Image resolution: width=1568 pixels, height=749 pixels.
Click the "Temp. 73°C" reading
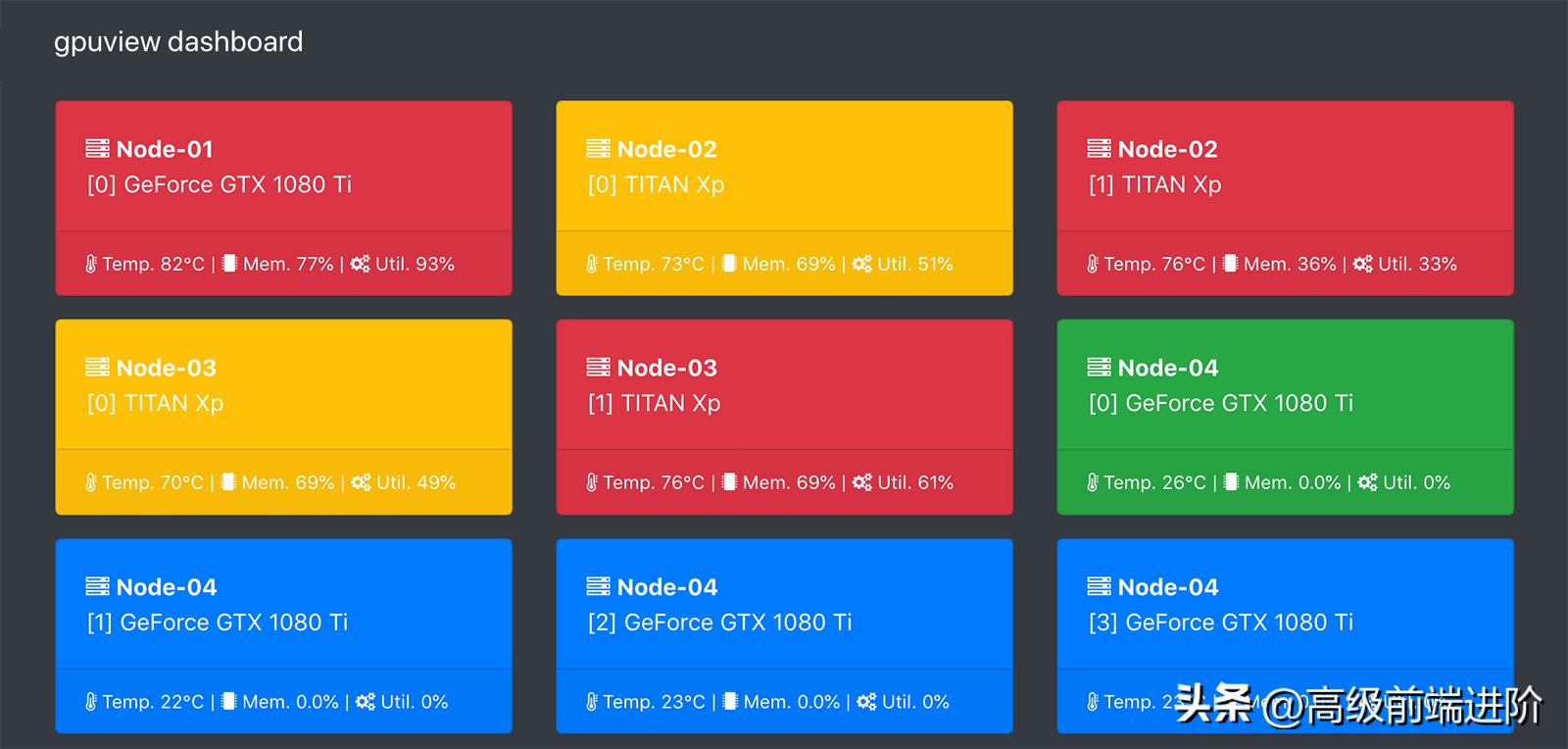(x=654, y=264)
